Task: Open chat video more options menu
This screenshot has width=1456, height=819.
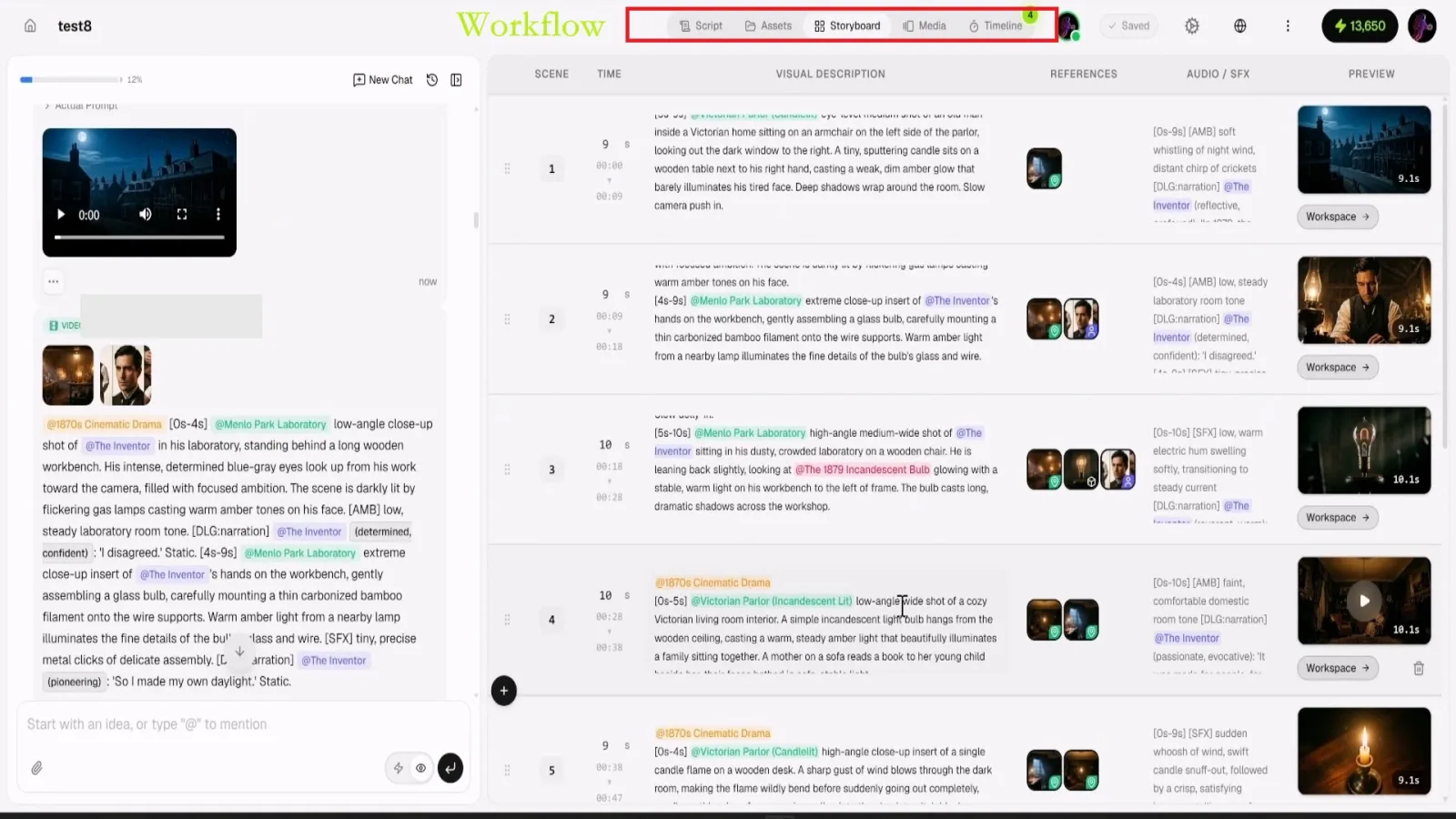Action: coord(218,215)
